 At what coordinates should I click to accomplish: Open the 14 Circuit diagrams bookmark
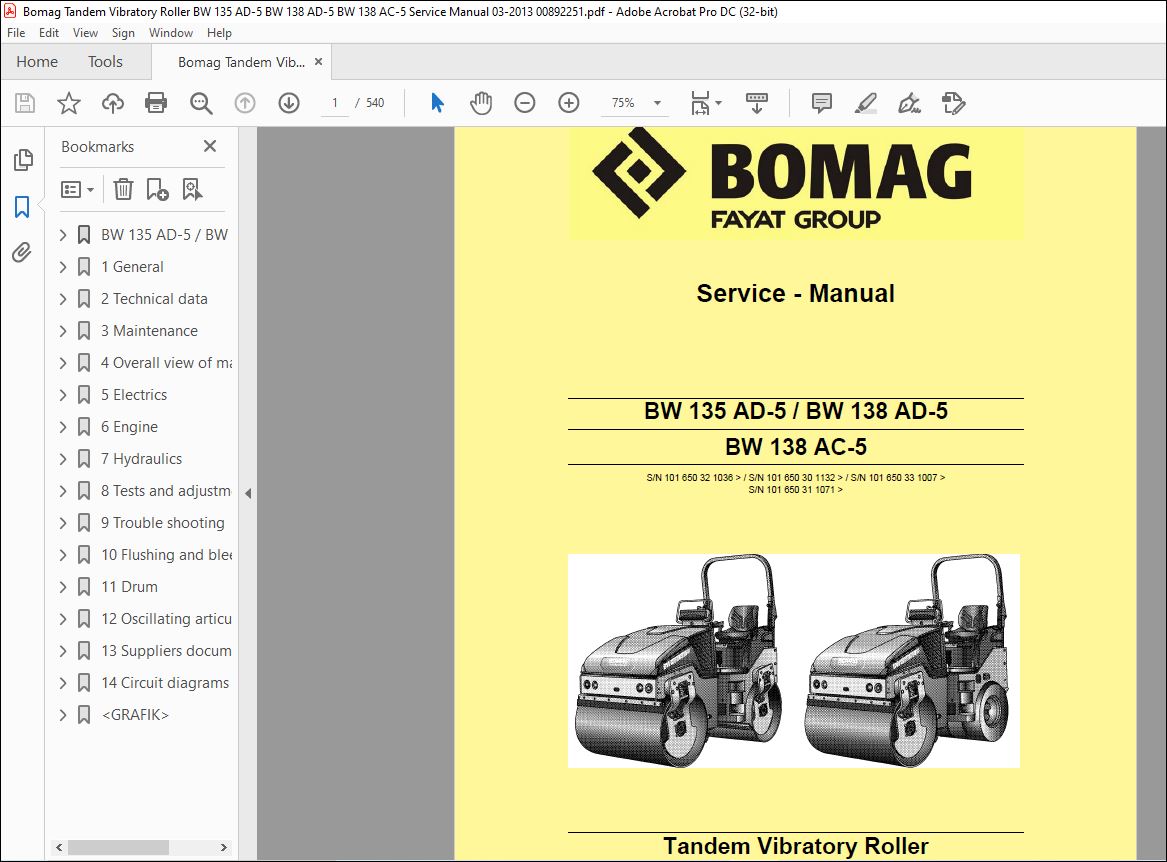pos(165,683)
